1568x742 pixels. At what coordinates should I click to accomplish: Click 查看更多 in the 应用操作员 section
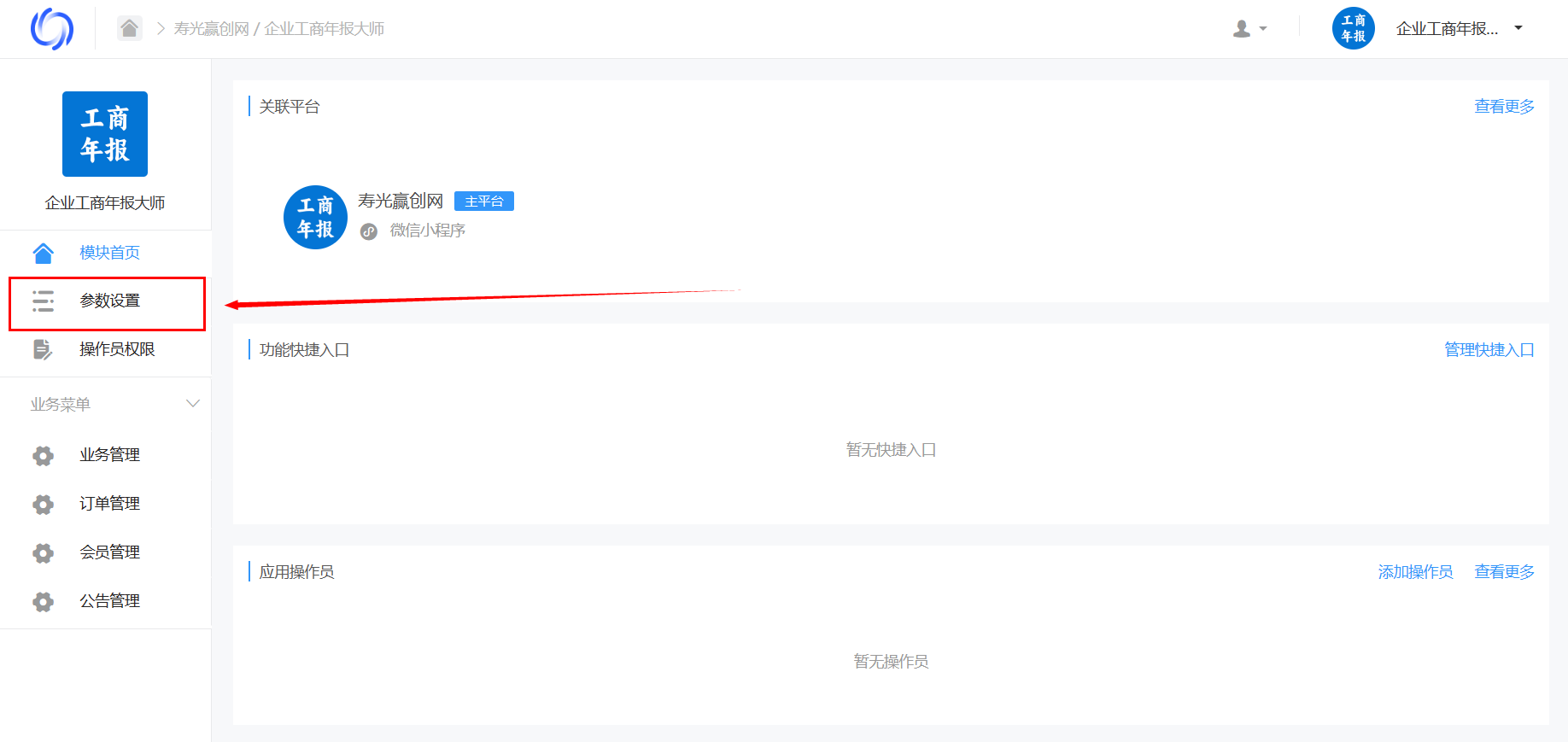(x=1504, y=572)
